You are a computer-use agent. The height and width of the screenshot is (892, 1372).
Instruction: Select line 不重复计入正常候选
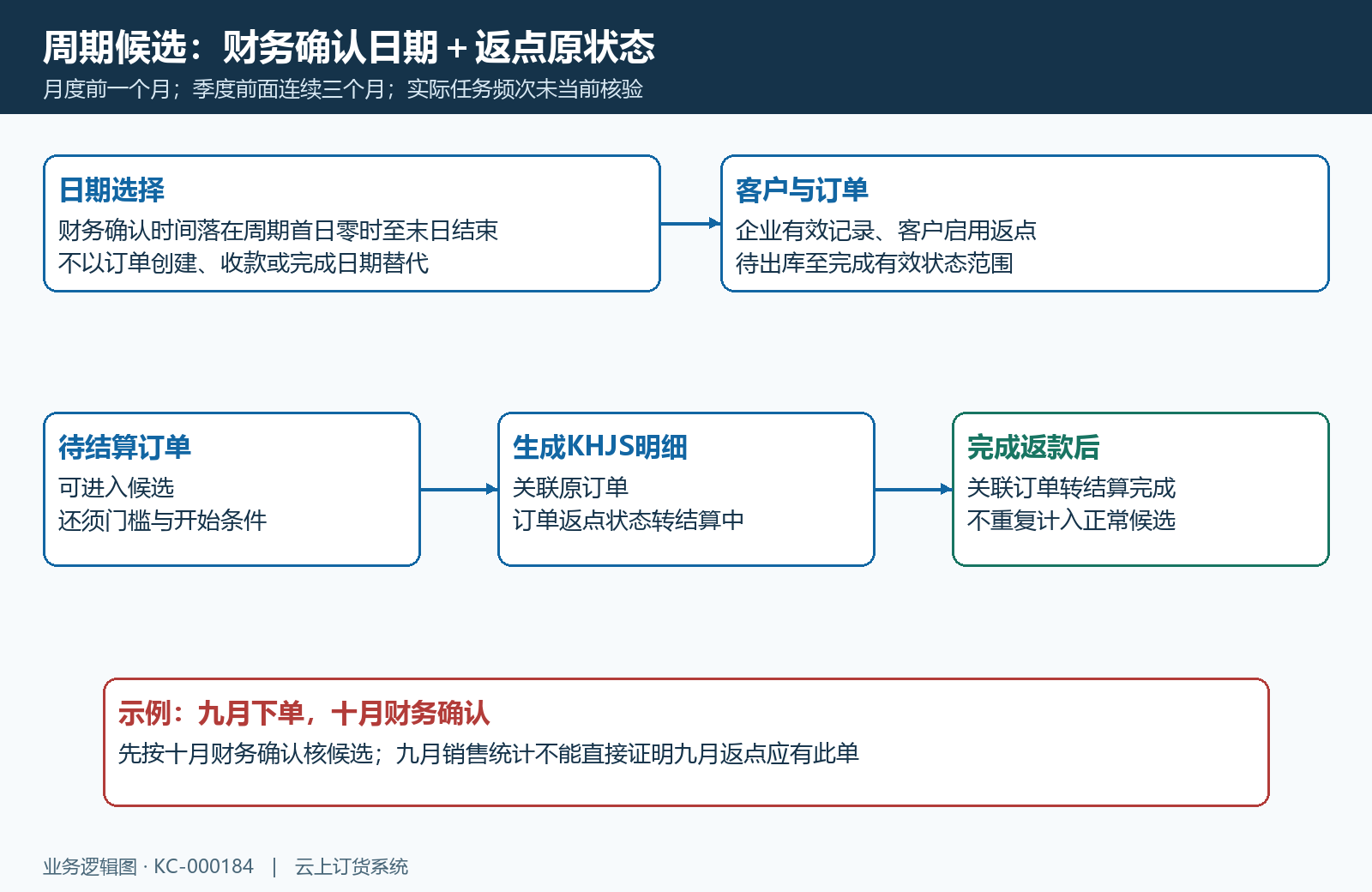click(1071, 521)
